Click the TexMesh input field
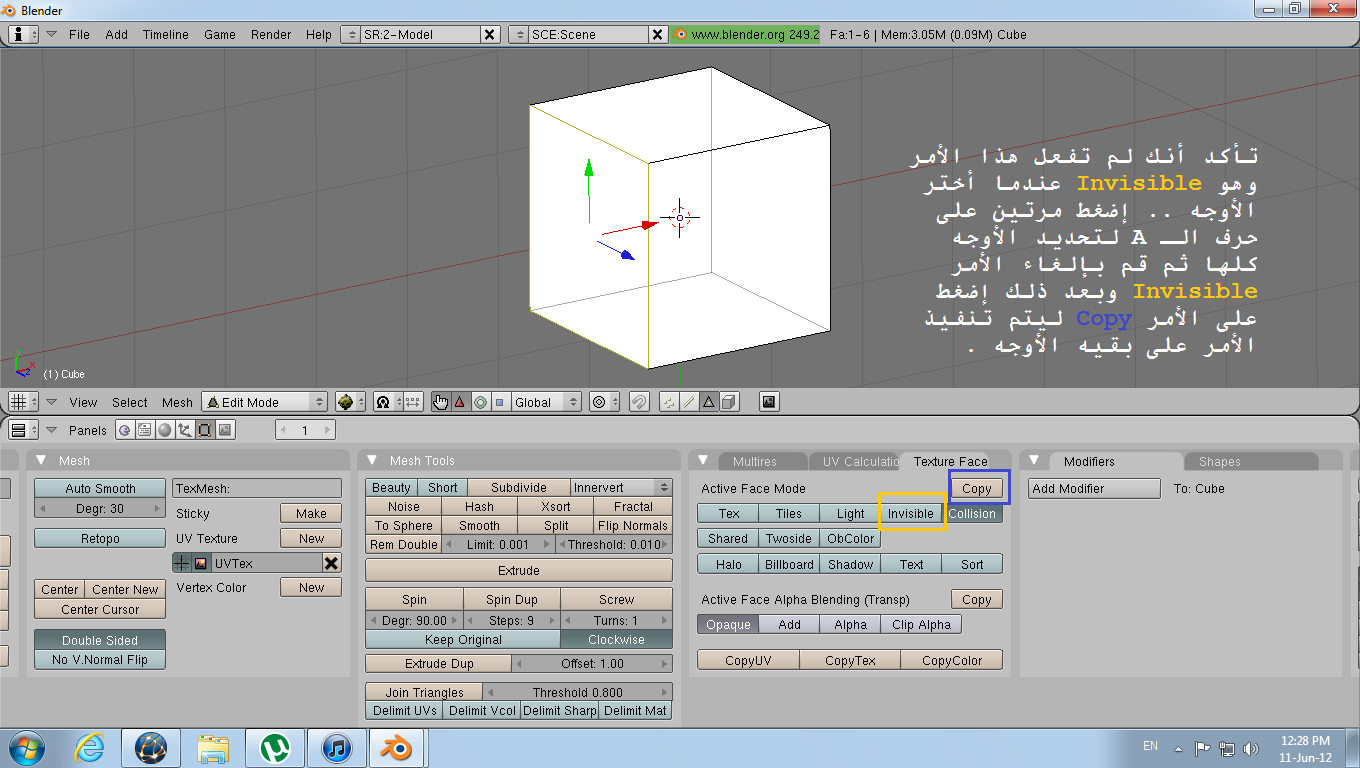The height and width of the screenshot is (768, 1360). 257,488
